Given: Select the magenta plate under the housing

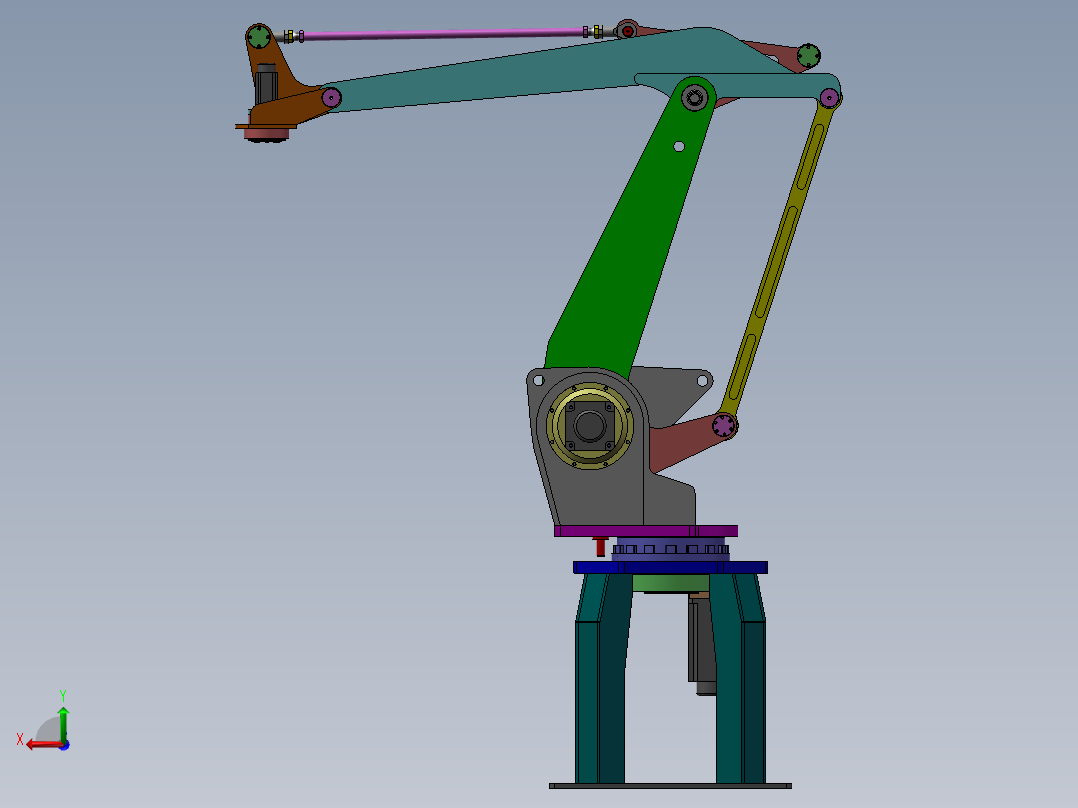Looking at the screenshot, I should pos(646,531).
